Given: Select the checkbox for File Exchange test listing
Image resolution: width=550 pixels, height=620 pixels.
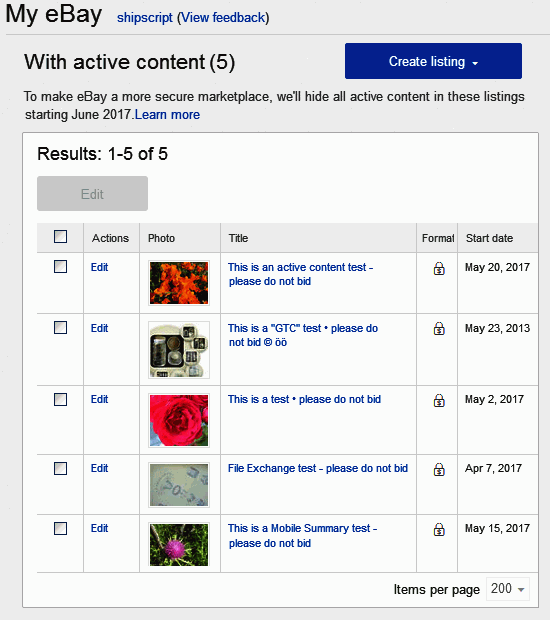Looking at the screenshot, I should click(60, 469).
